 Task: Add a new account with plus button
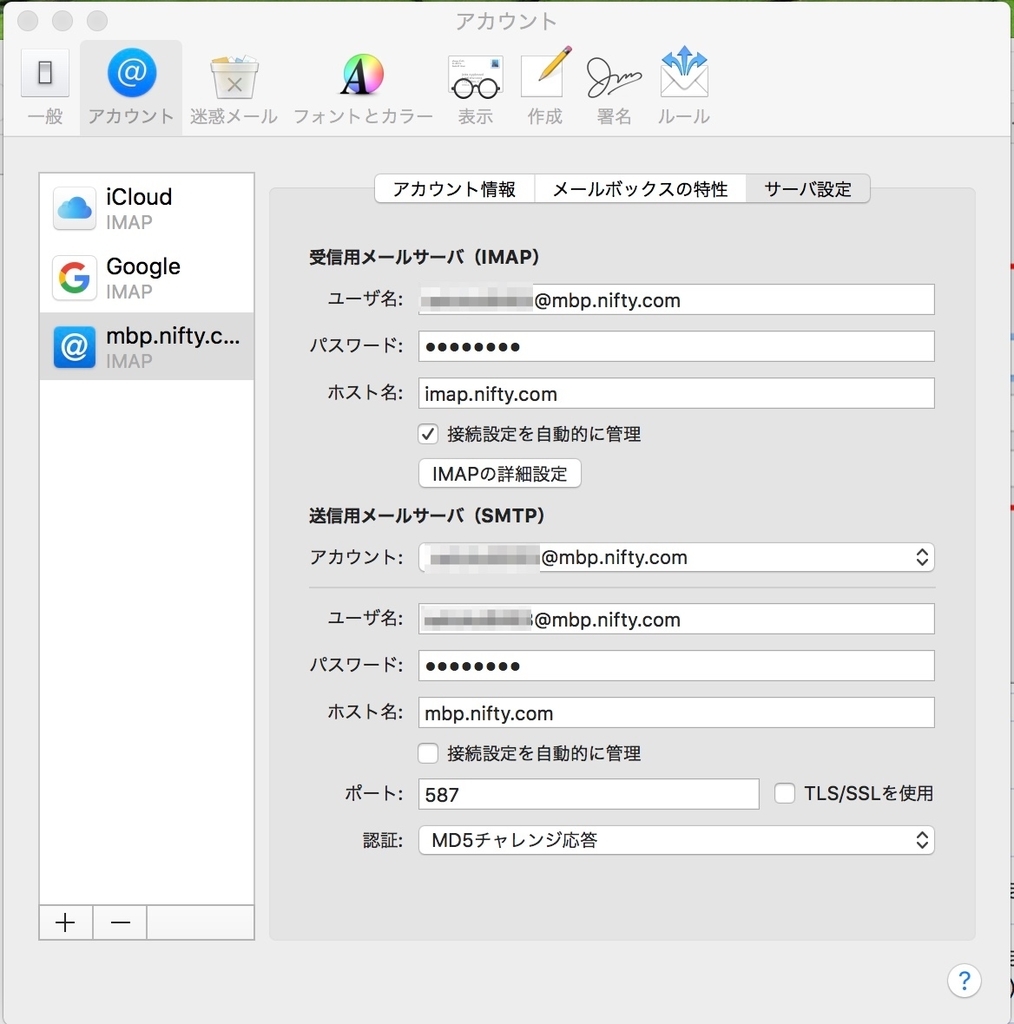click(65, 922)
